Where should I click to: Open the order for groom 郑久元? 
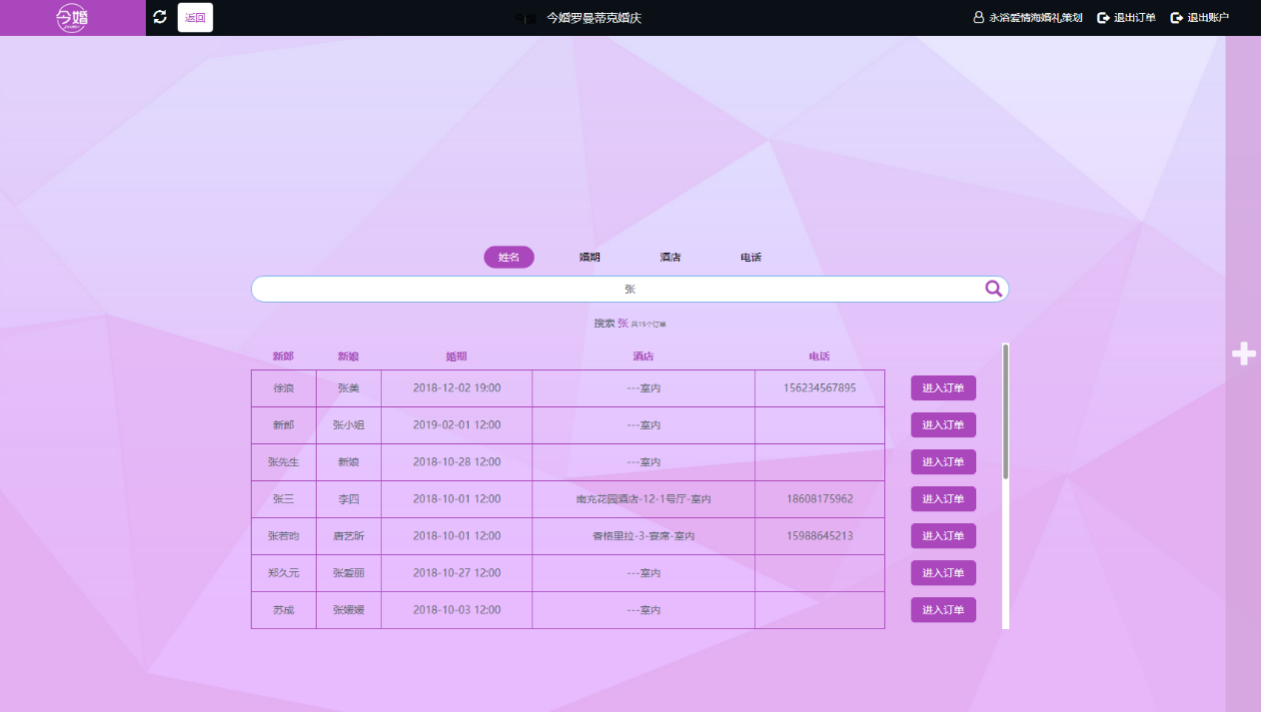point(943,573)
